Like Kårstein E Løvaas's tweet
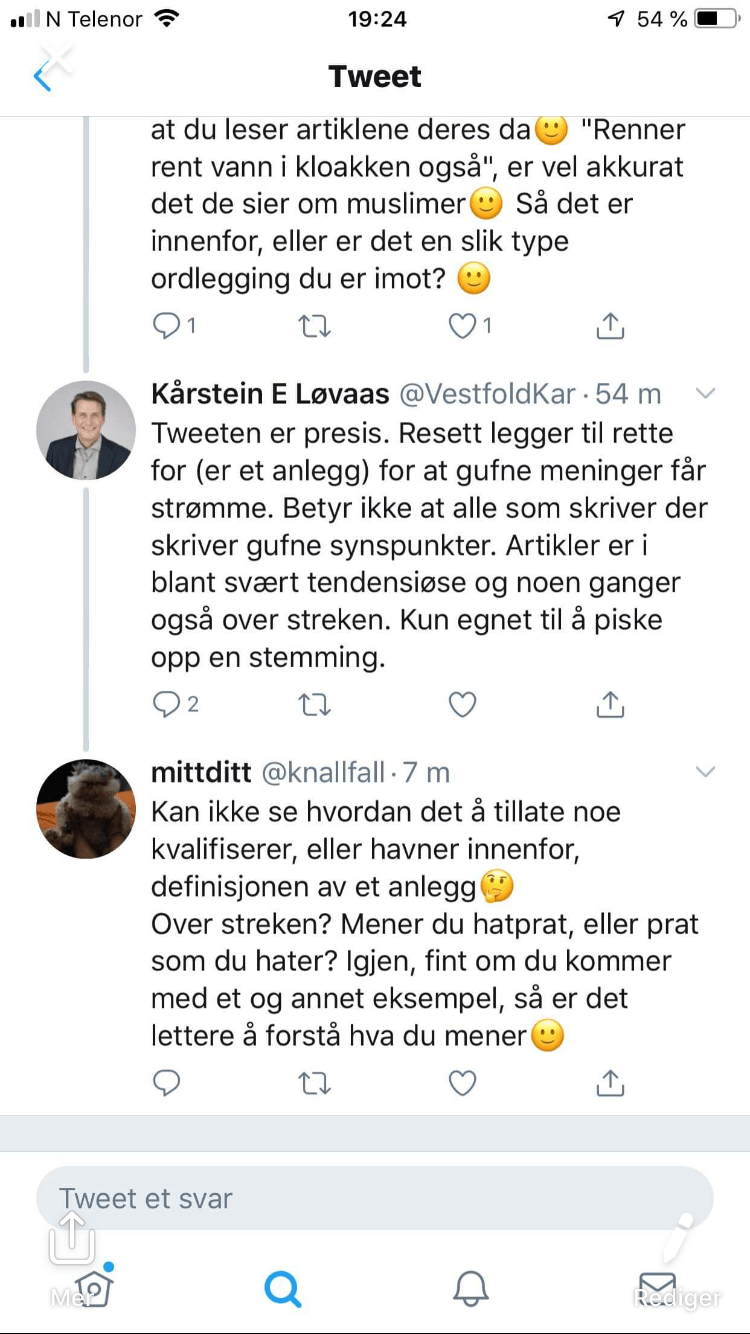750x1334 pixels. tap(462, 705)
